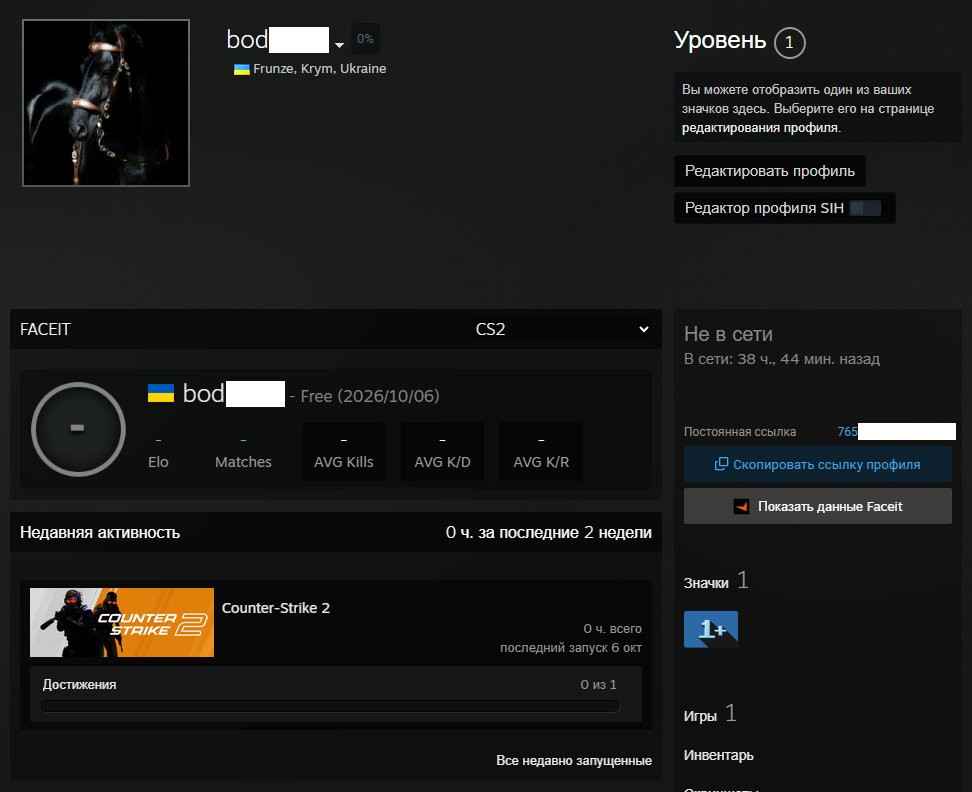Open Все недавно запущенные link
Screen dimensions: 972x792
click(x=574, y=760)
